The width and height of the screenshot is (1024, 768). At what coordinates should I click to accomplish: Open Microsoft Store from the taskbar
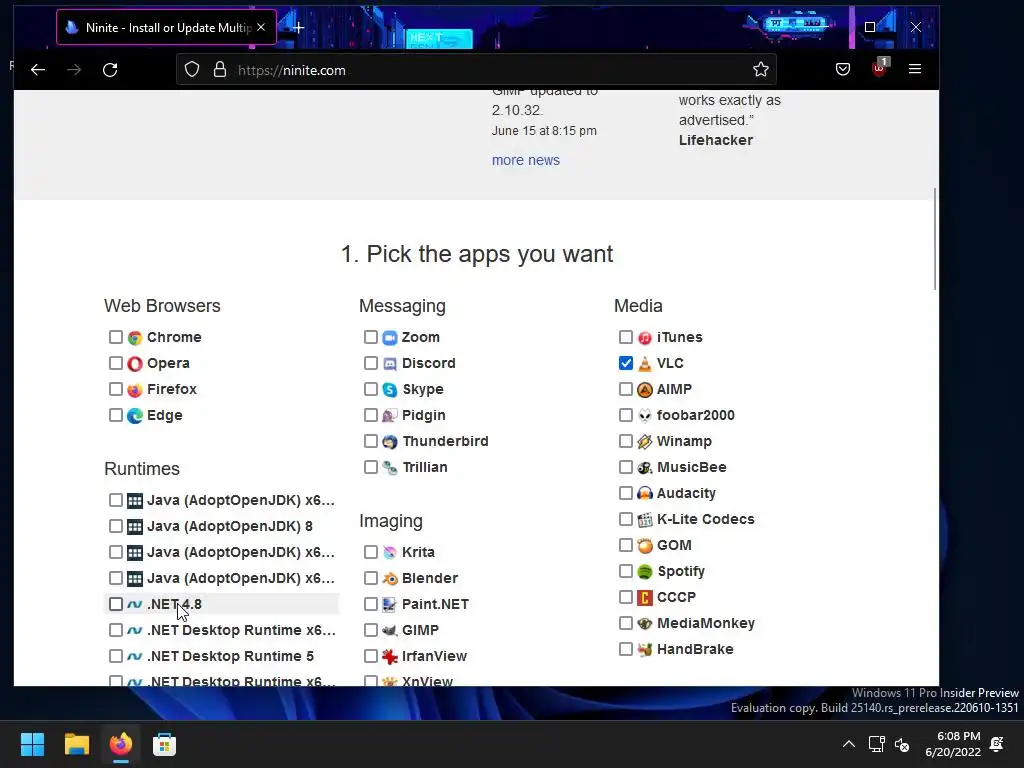coord(165,744)
